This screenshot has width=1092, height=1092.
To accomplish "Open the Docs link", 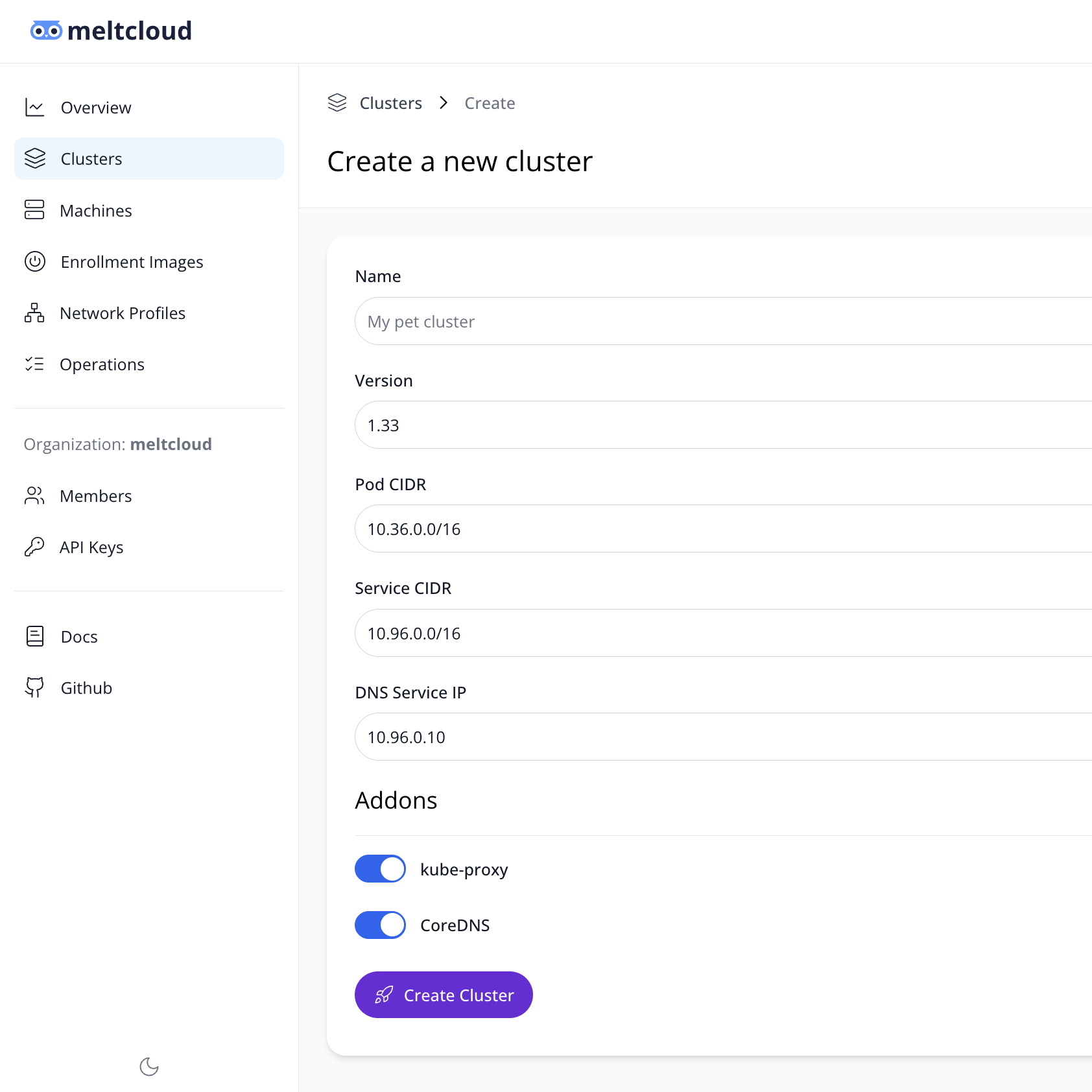I will click(x=149, y=636).
